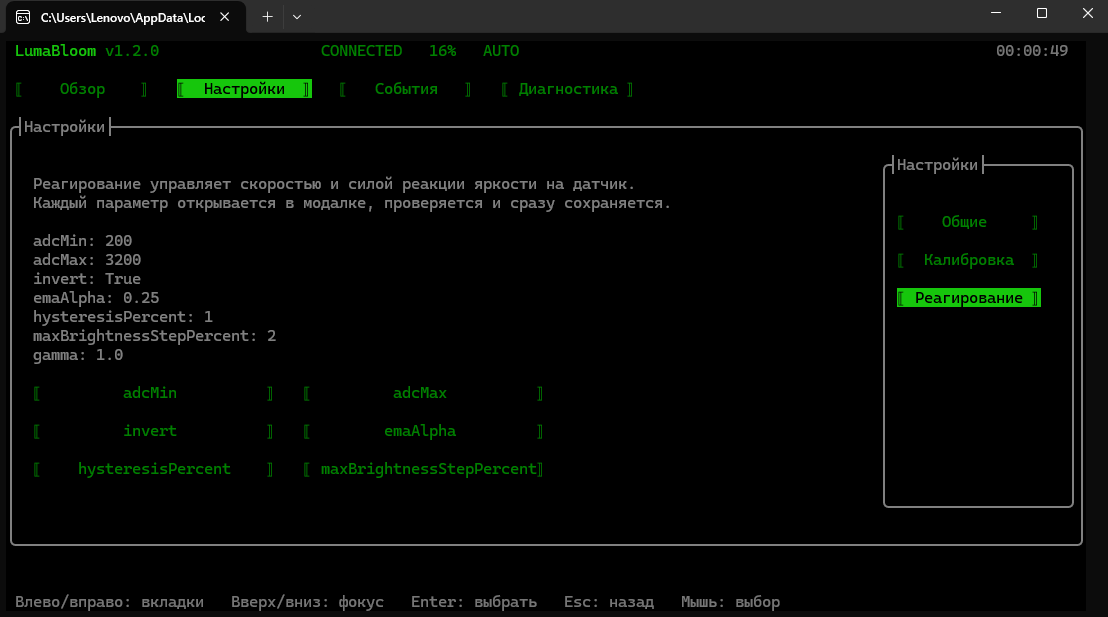Click the AUTO mode status indicator

[x=501, y=51]
